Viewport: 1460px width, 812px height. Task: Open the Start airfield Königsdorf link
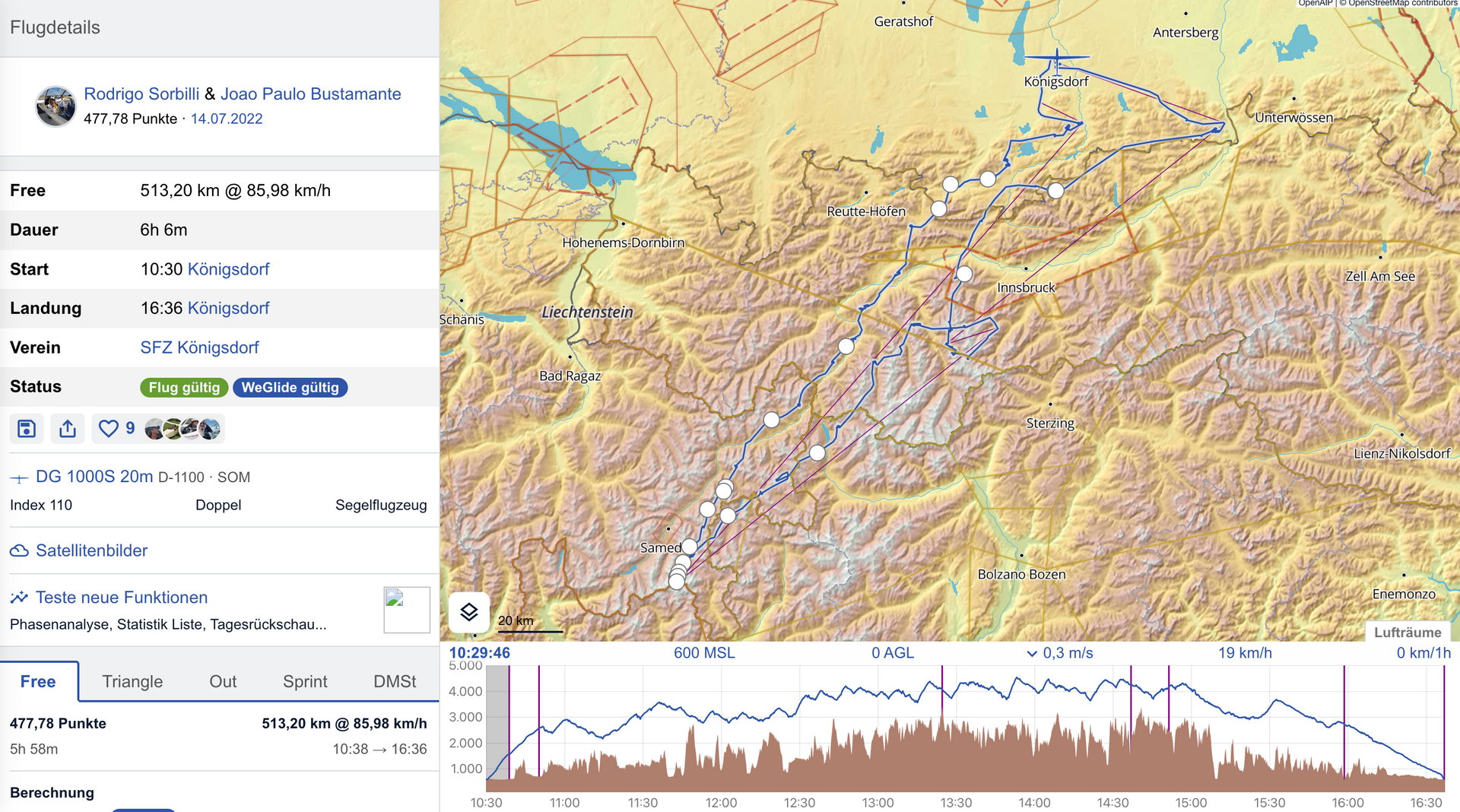click(228, 269)
